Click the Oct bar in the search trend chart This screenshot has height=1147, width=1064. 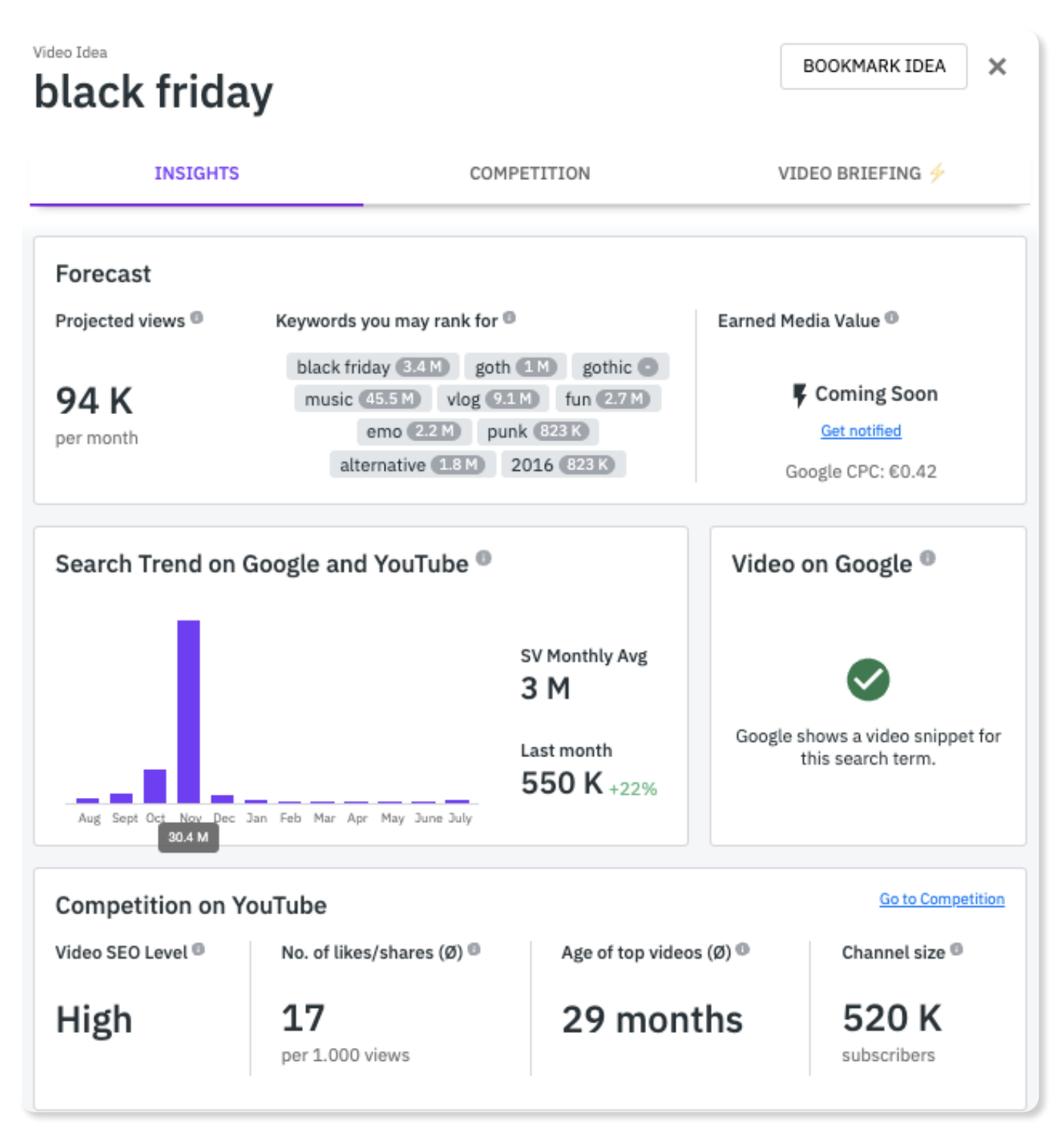coord(155,786)
